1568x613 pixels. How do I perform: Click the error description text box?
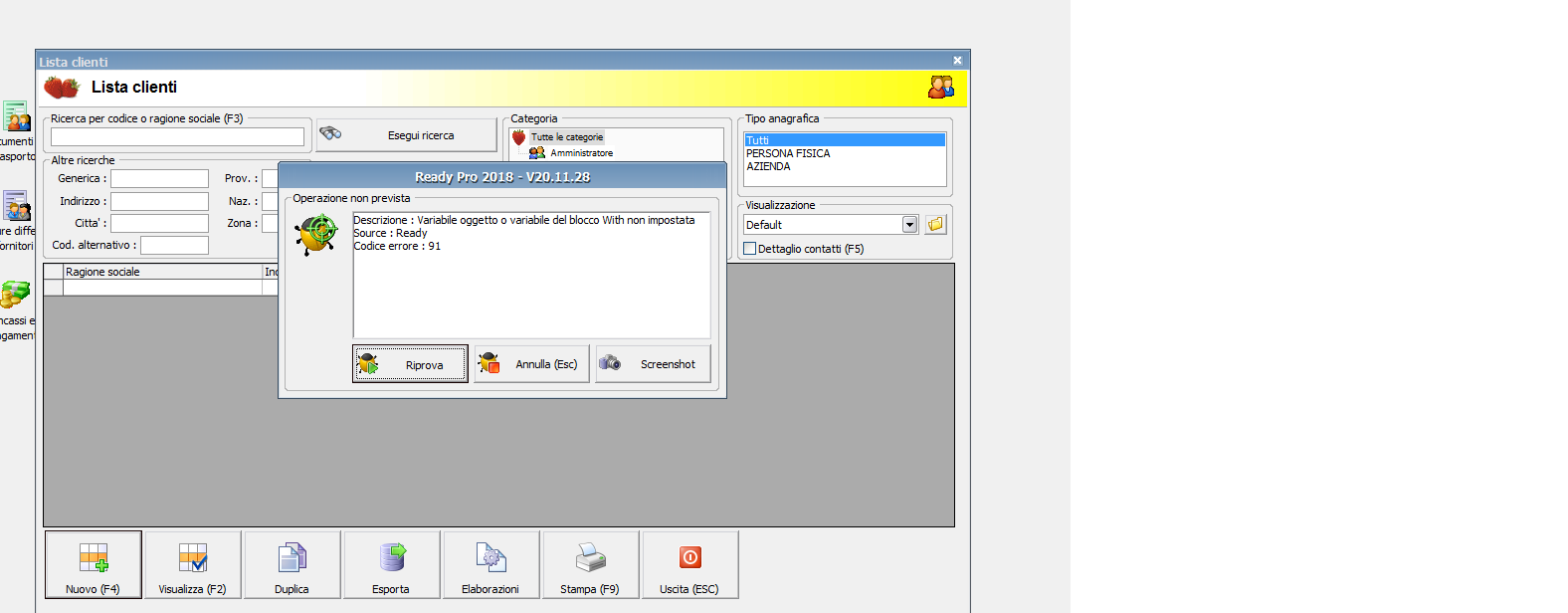point(531,276)
